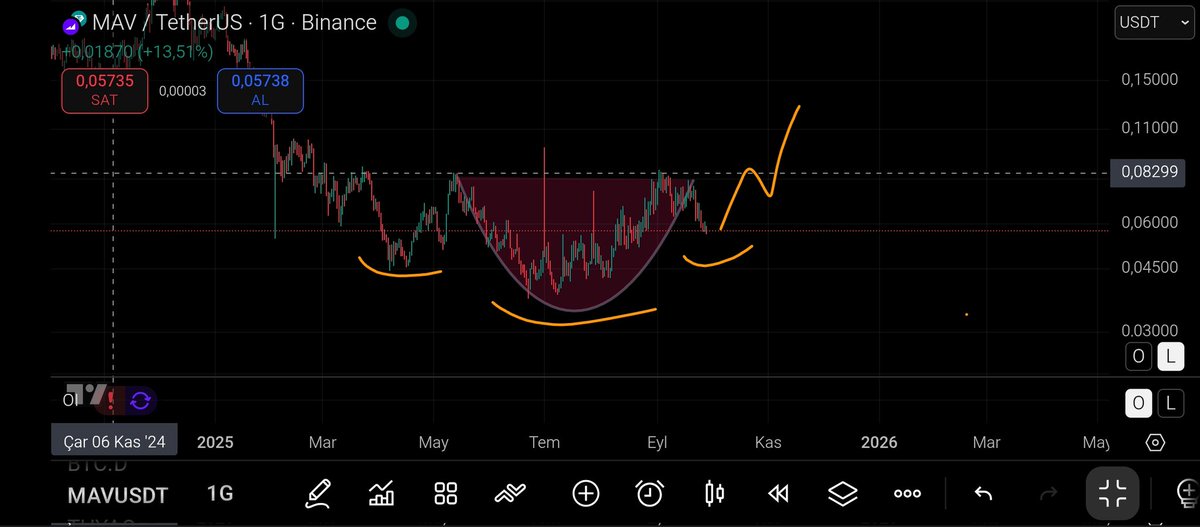Undo last action with the back arrow

click(x=983, y=492)
